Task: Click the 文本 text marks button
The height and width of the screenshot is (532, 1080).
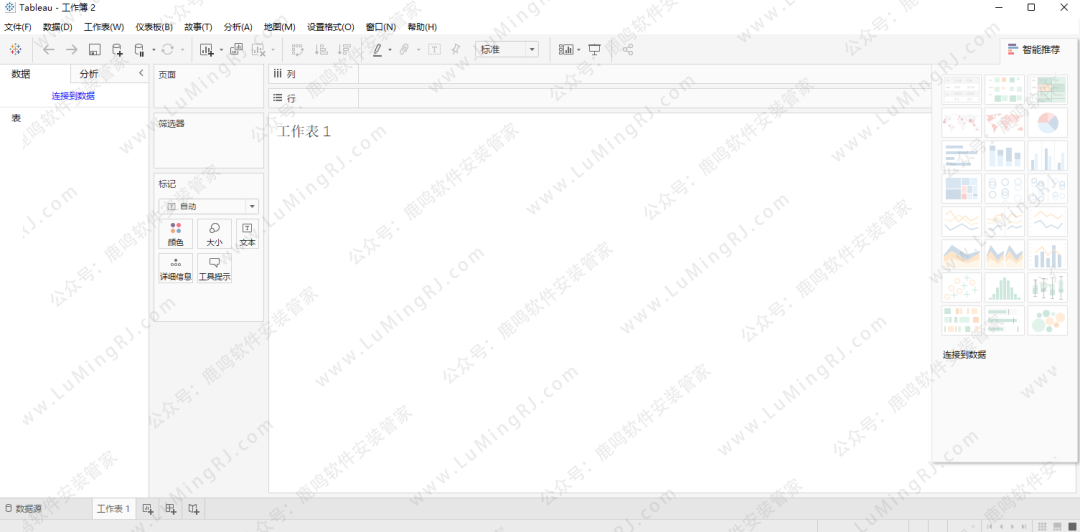Action: pyautogui.click(x=247, y=234)
